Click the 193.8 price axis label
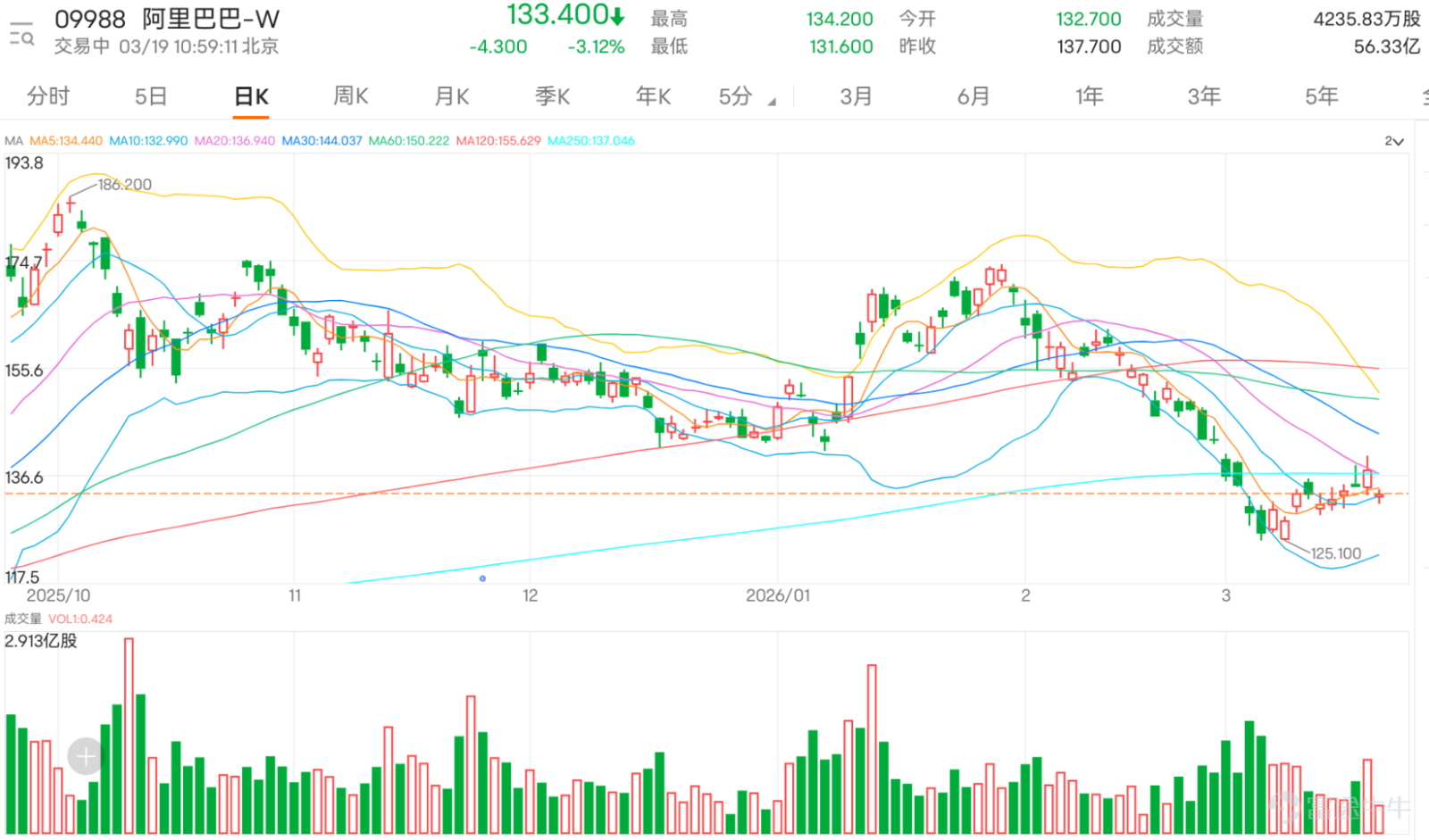This screenshot has width=1429, height=840. tap(24, 163)
